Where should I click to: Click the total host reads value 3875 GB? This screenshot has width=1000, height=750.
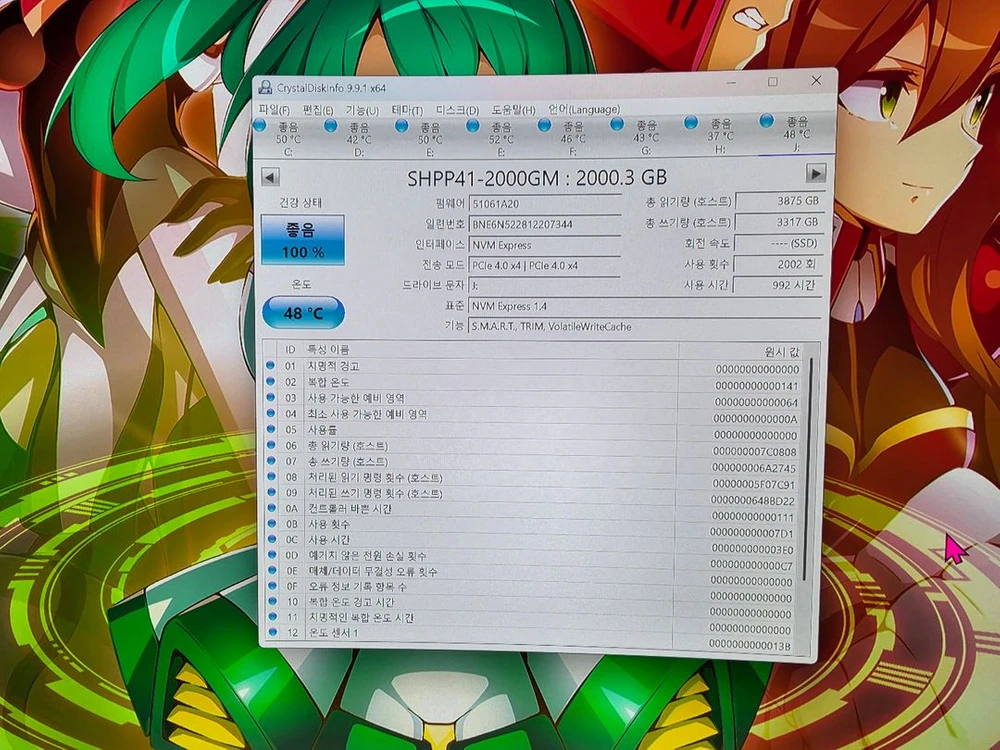(x=779, y=200)
